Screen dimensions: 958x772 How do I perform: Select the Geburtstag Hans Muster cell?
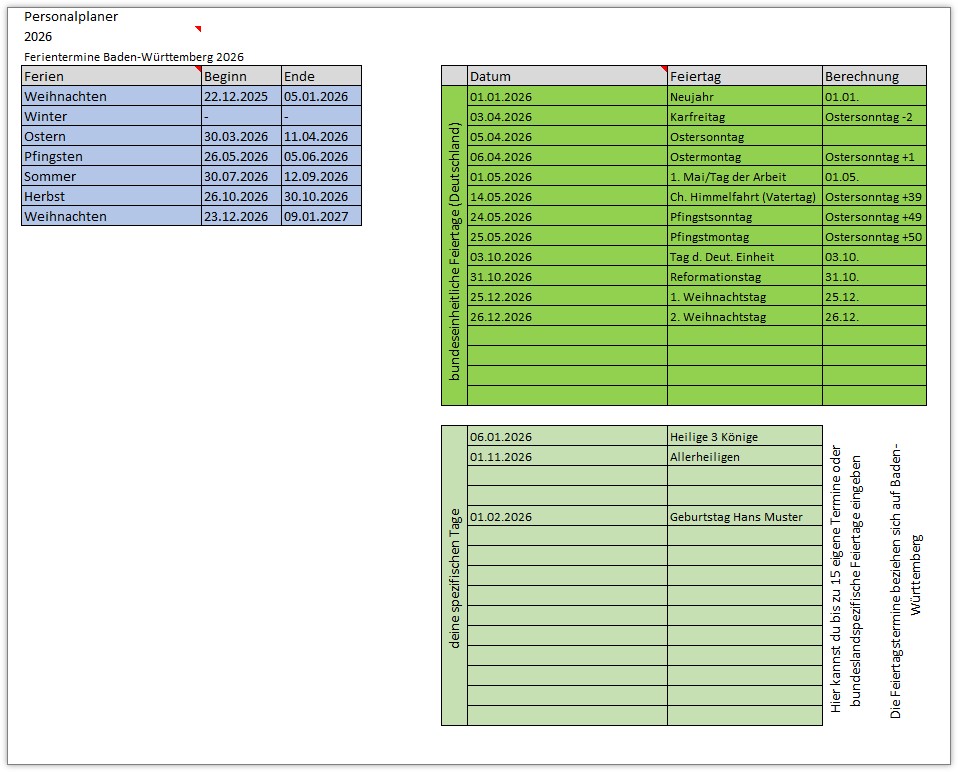744,516
